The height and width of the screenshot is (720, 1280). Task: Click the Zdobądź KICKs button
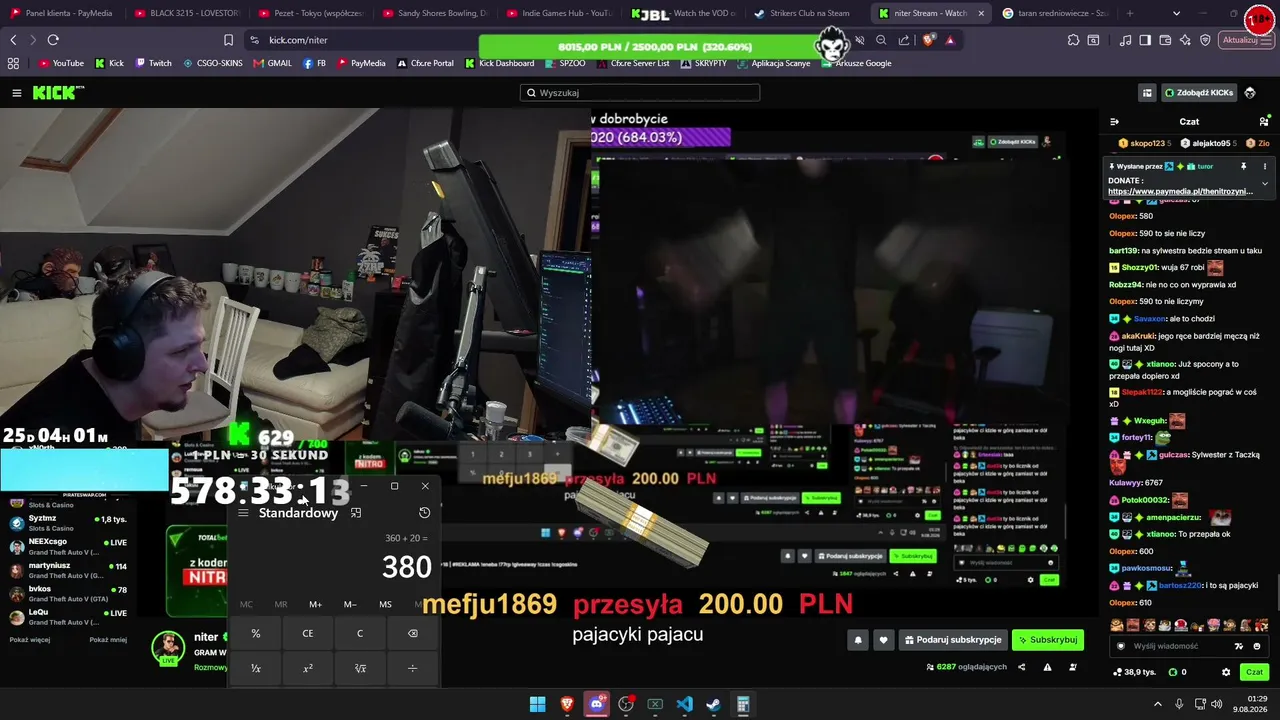(1199, 93)
